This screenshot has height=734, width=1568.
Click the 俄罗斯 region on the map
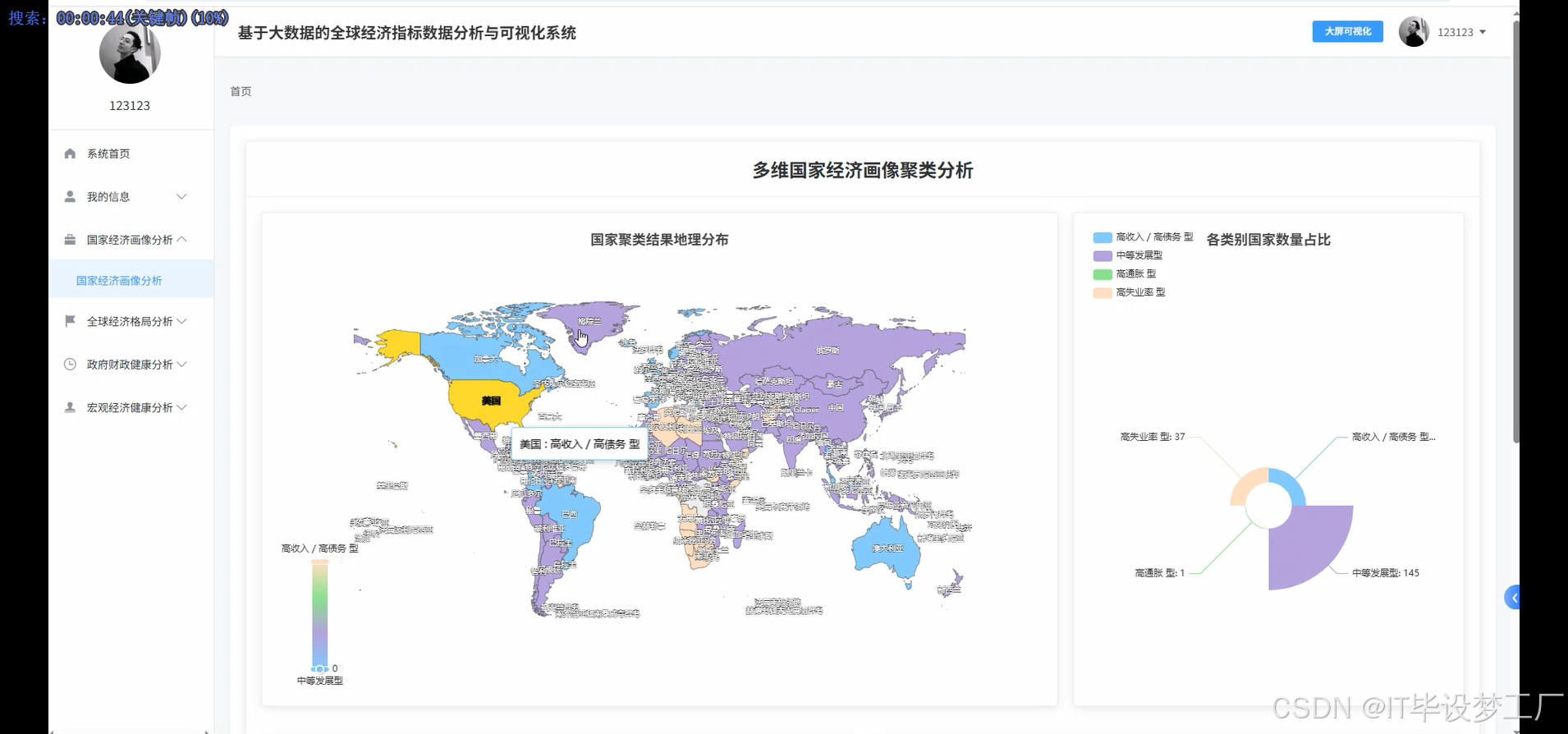828,350
